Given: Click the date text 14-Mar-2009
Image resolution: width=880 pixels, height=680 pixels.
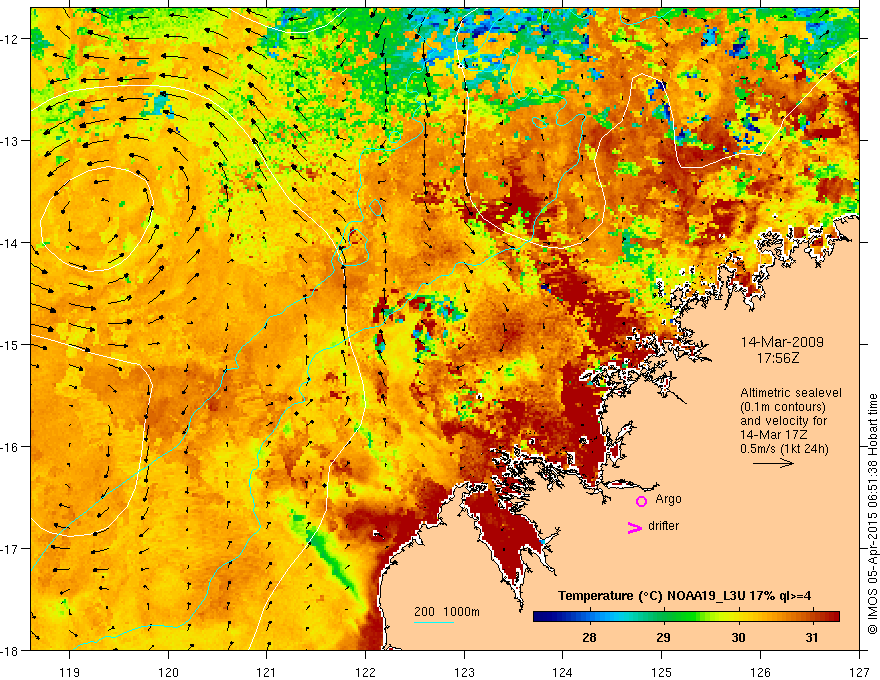Looking at the screenshot, I should click(782, 342).
